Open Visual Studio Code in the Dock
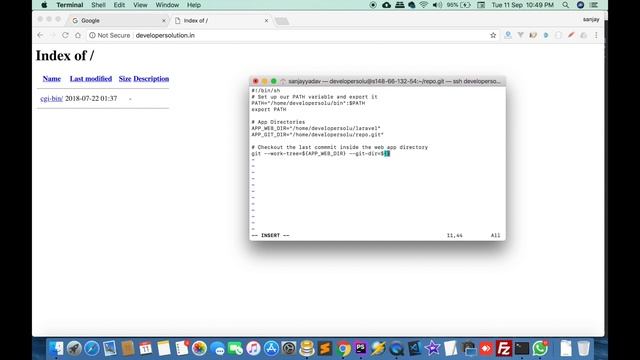 pos(414,349)
